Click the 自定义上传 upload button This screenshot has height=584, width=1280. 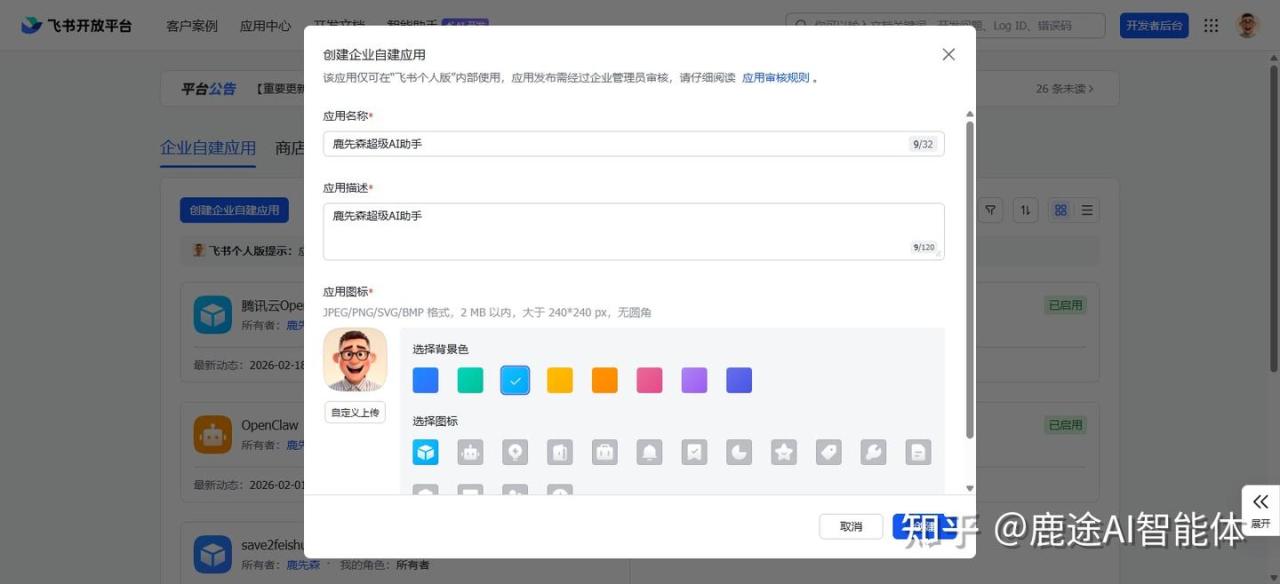pos(355,412)
